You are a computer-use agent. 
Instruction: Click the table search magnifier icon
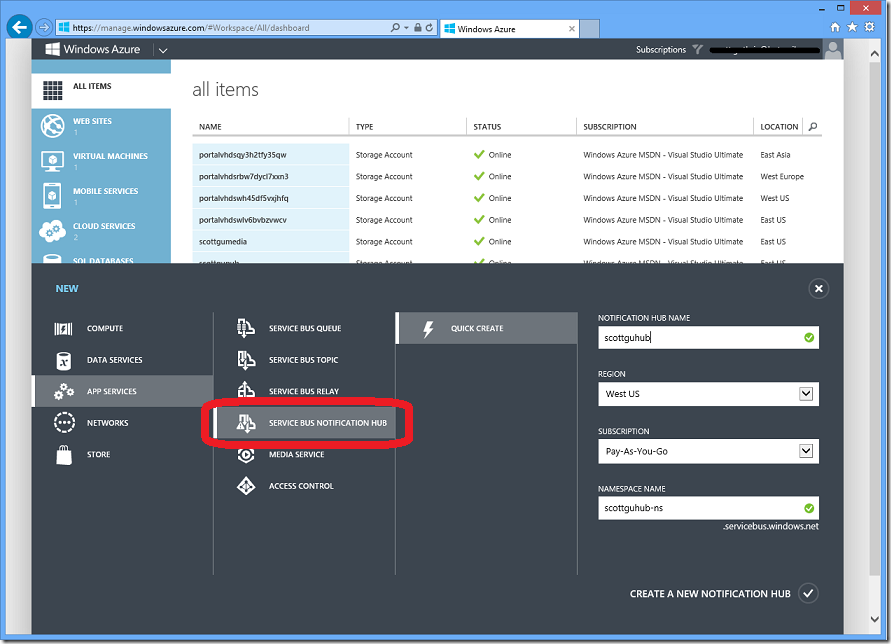click(x=813, y=126)
